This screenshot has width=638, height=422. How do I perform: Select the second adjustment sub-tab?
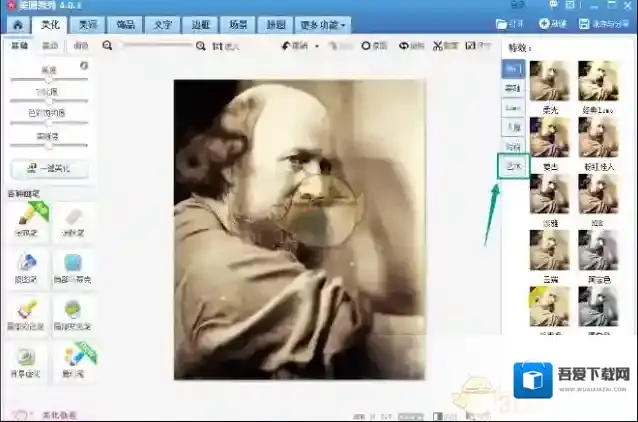pyautogui.click(x=50, y=46)
